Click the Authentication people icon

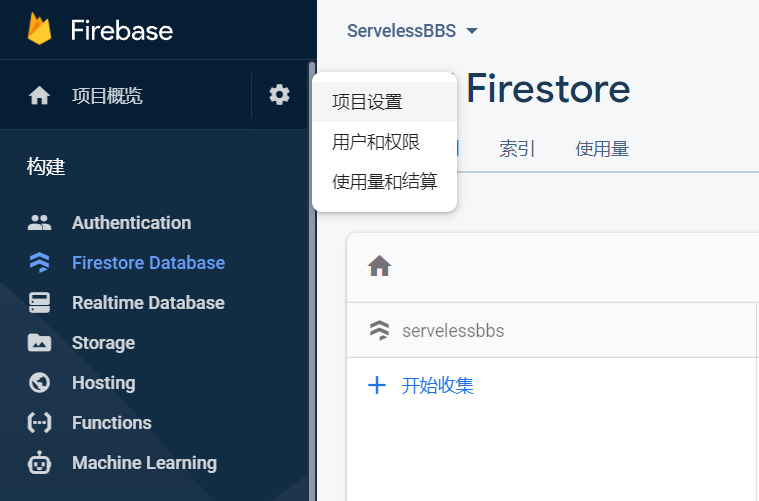39,223
